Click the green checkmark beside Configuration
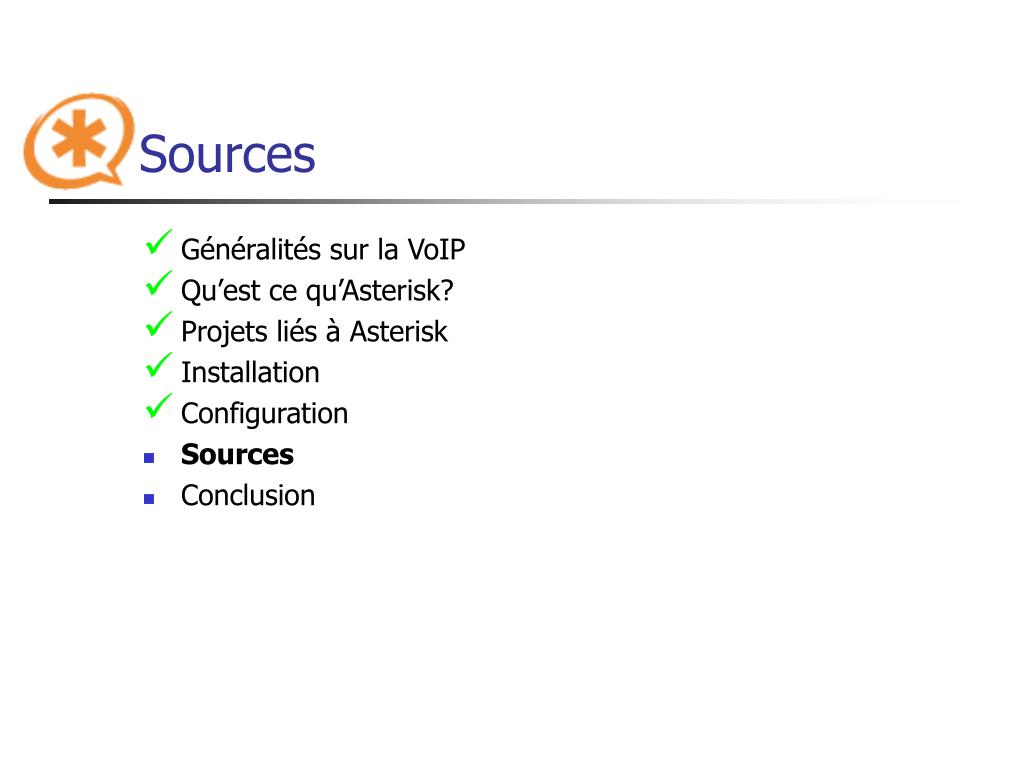This screenshot has height=768, width=1024. point(158,406)
